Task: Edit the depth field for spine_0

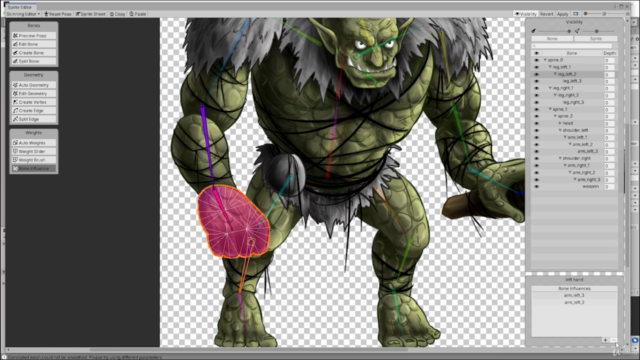Action: tap(609, 60)
